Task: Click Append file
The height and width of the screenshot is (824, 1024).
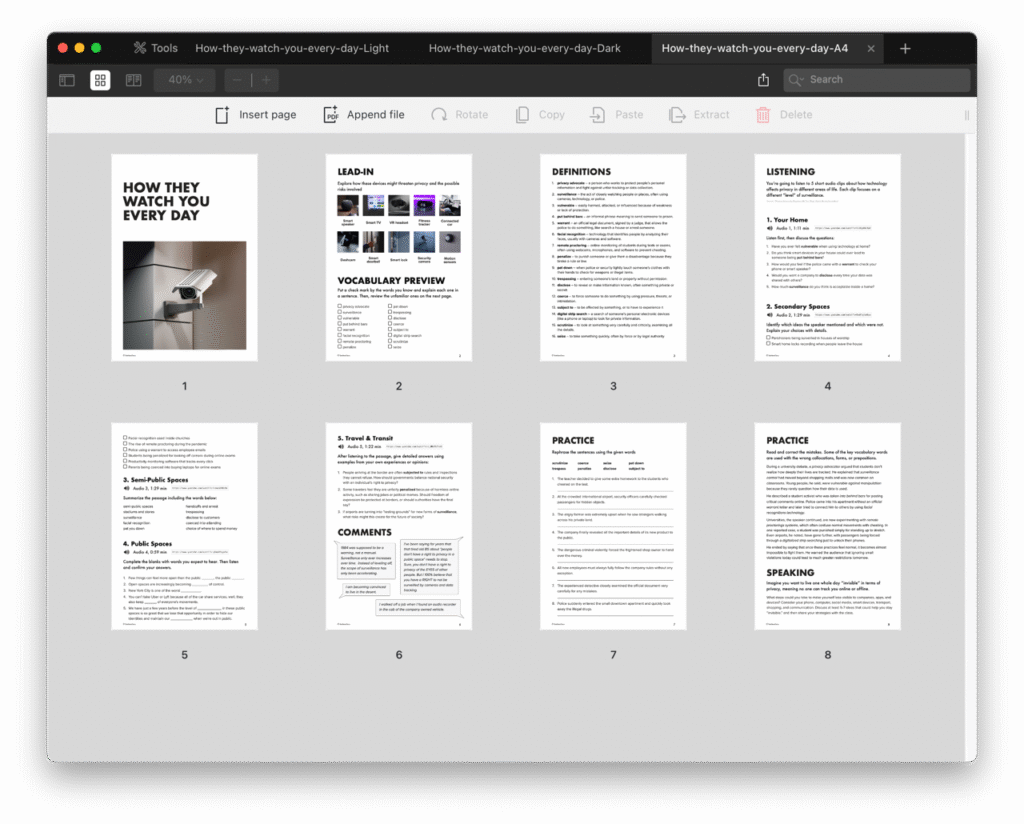Action: coord(363,115)
